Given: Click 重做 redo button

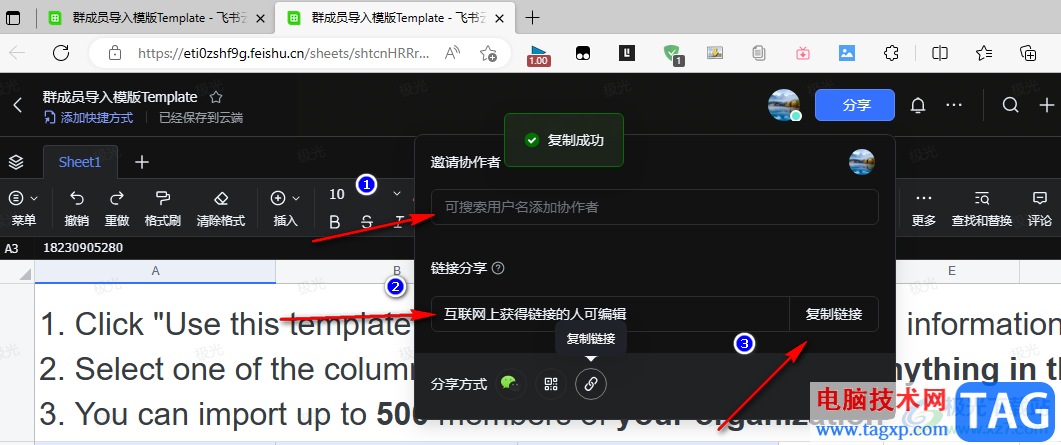Looking at the screenshot, I should (117, 208).
